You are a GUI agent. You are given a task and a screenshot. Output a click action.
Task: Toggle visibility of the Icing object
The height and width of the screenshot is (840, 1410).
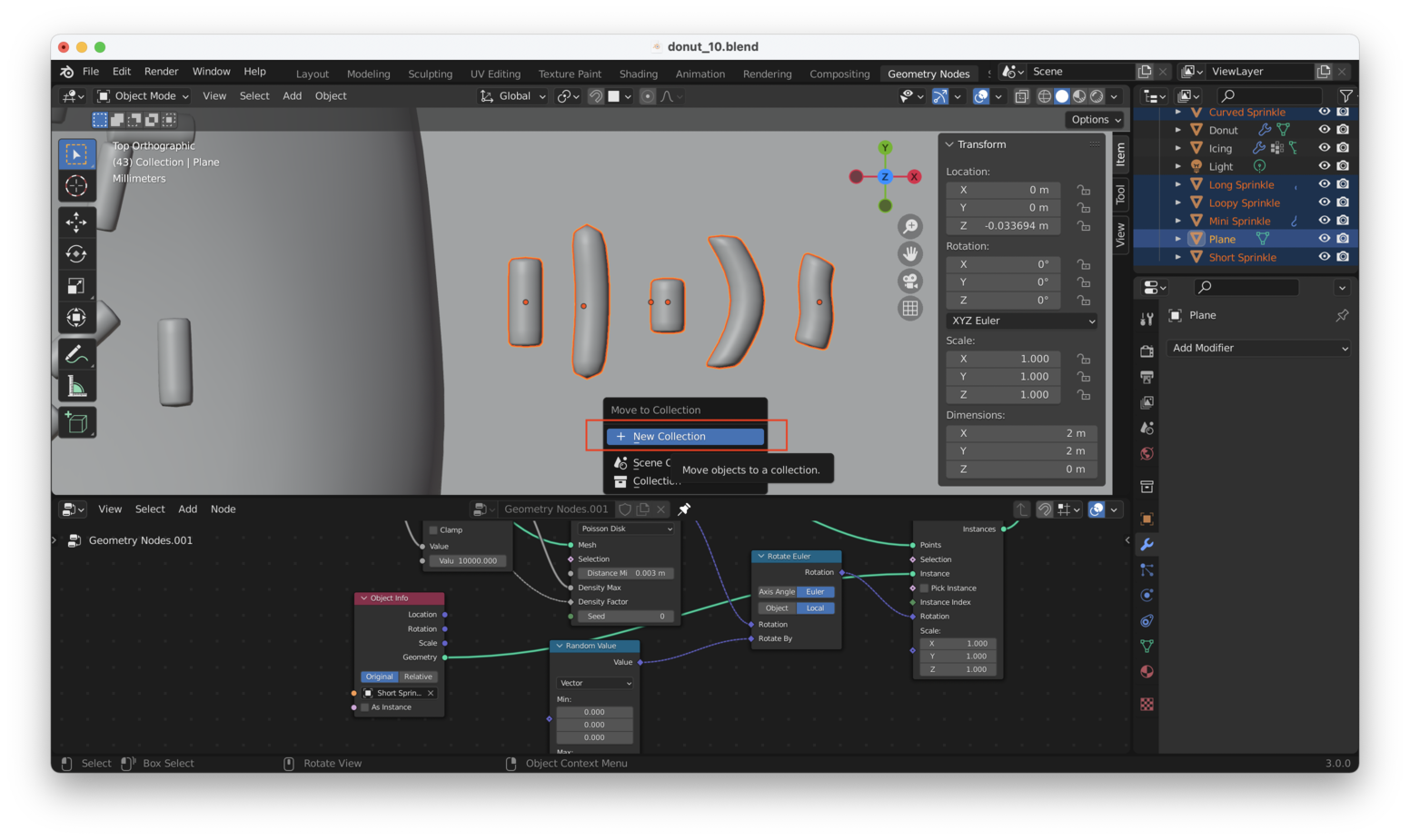tap(1324, 148)
